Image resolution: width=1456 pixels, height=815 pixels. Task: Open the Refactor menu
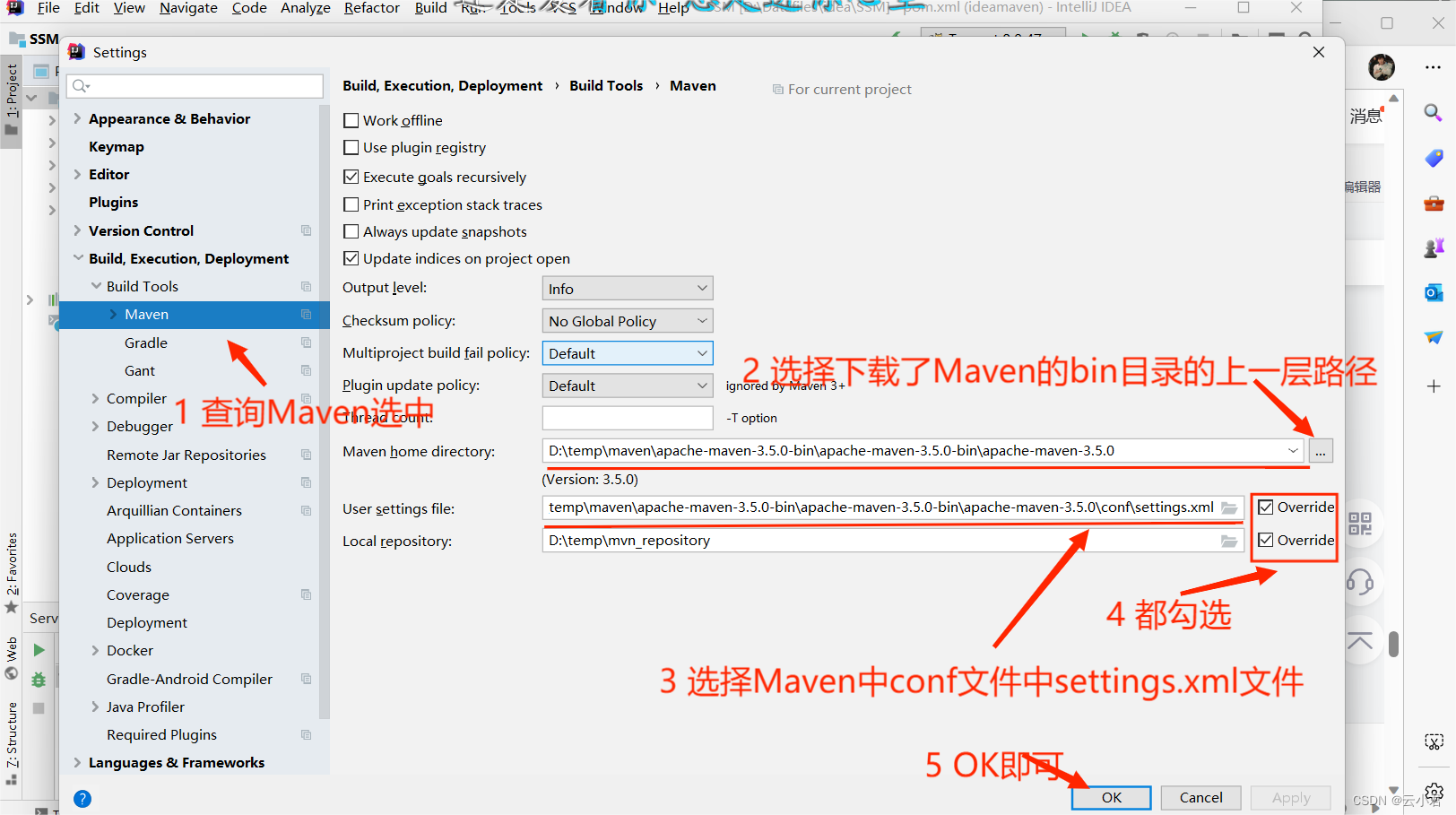(372, 8)
